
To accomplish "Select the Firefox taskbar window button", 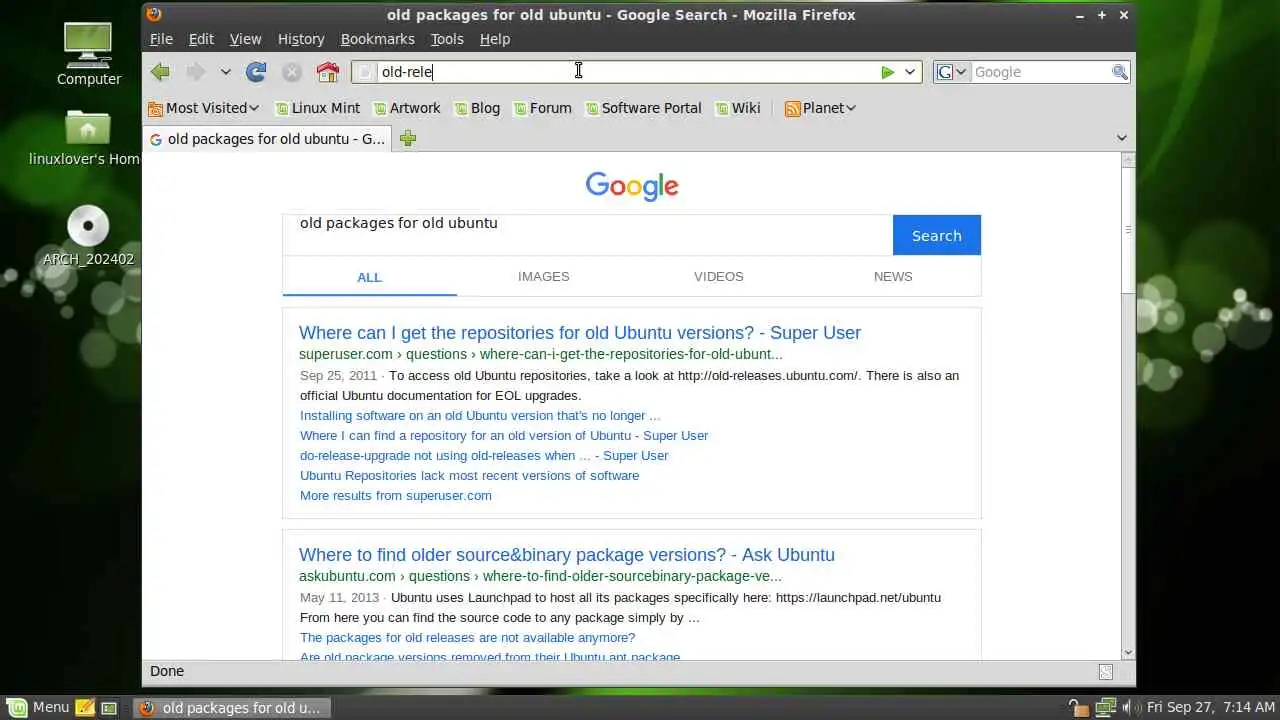I will [231, 707].
